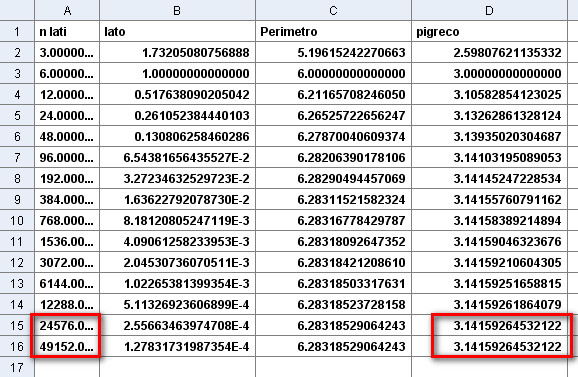The width and height of the screenshot is (578, 377).
Task: Click the 'n lati' header cell
Action: click(67, 31)
